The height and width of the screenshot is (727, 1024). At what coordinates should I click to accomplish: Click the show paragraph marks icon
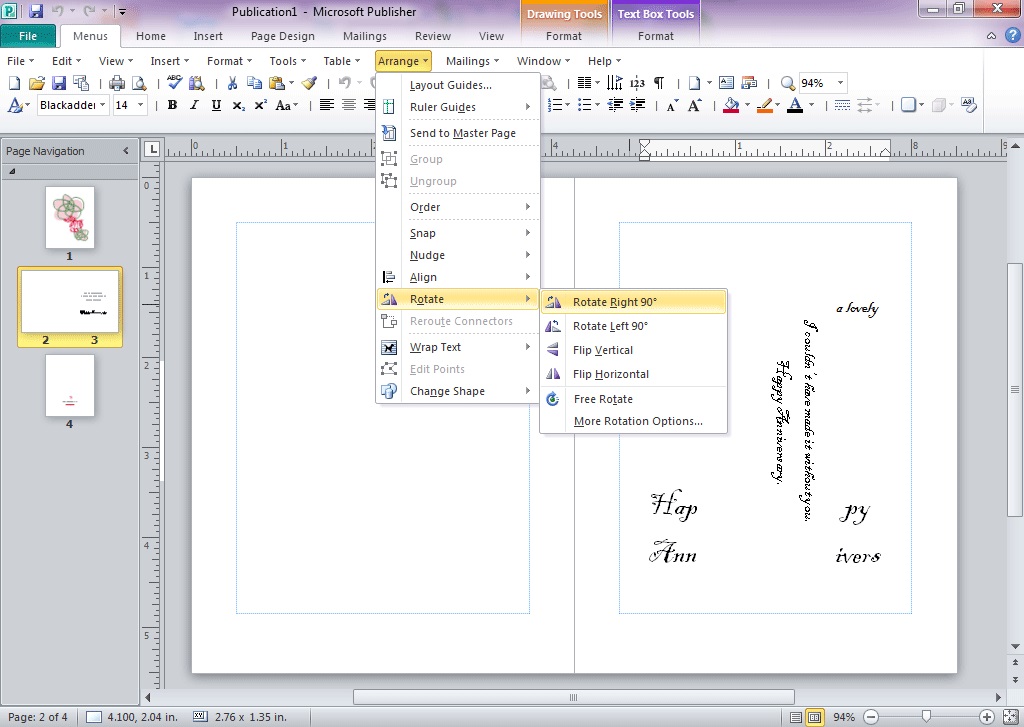pyautogui.click(x=659, y=84)
